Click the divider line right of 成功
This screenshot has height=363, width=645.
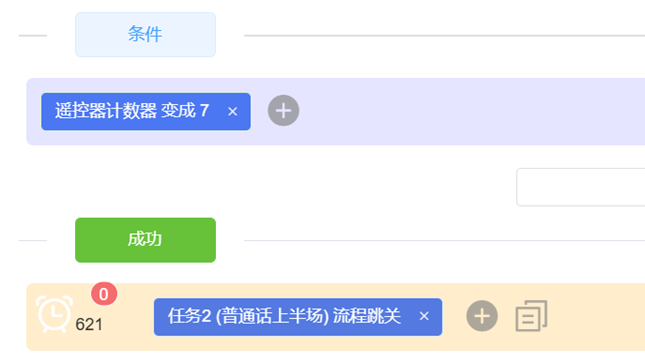click(x=444, y=240)
